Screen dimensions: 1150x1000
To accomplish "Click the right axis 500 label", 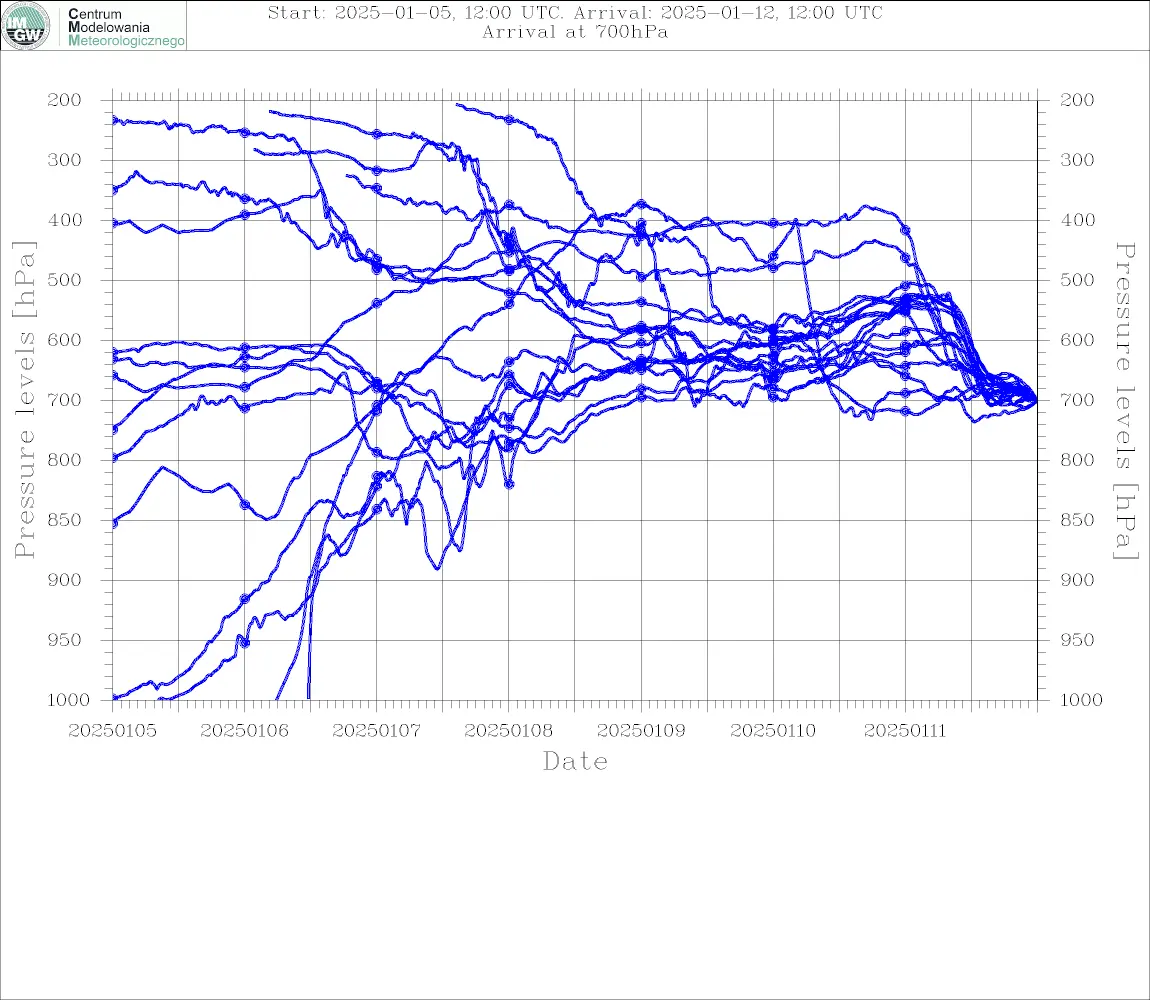I will click(x=1077, y=280).
